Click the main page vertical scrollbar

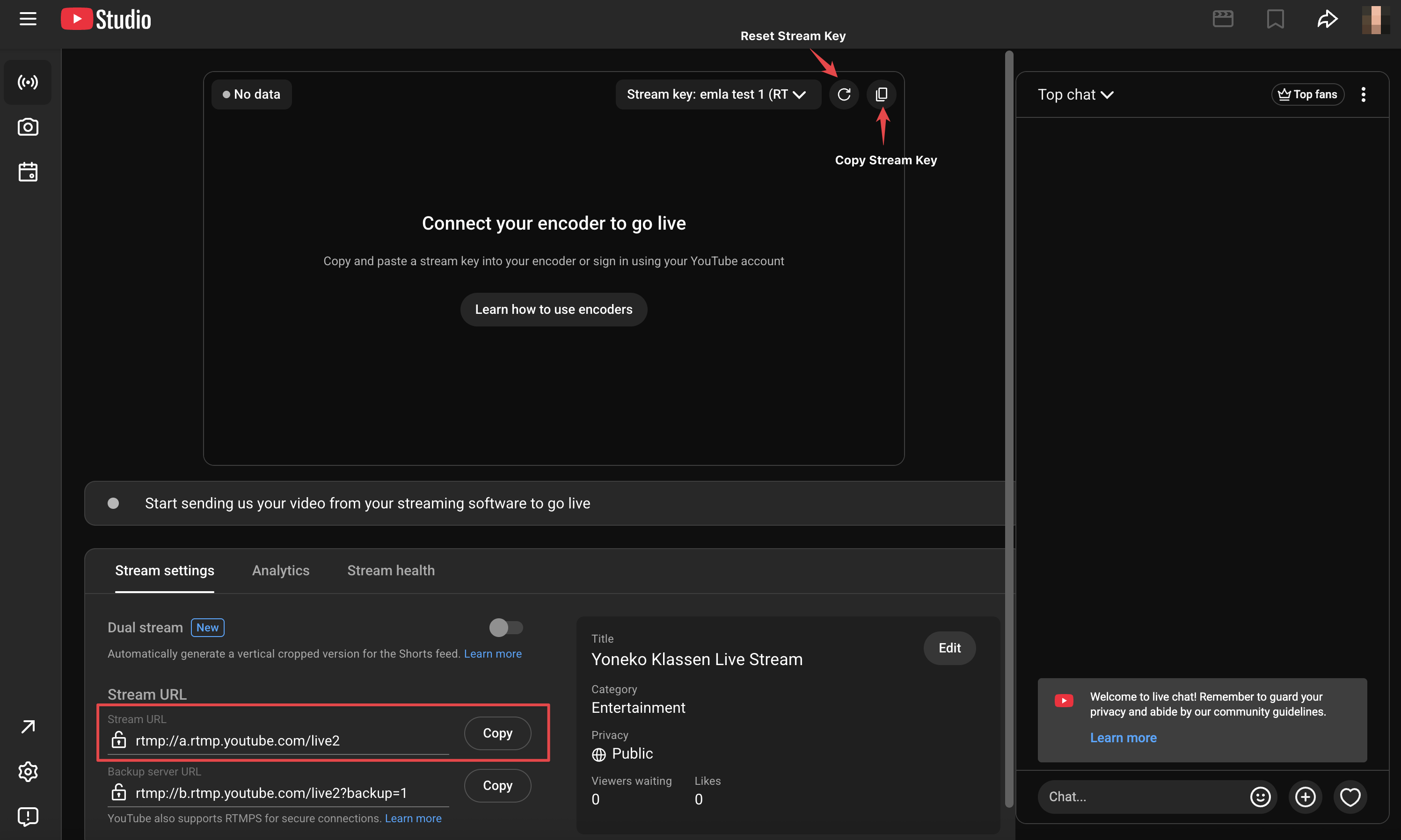tap(1008, 429)
